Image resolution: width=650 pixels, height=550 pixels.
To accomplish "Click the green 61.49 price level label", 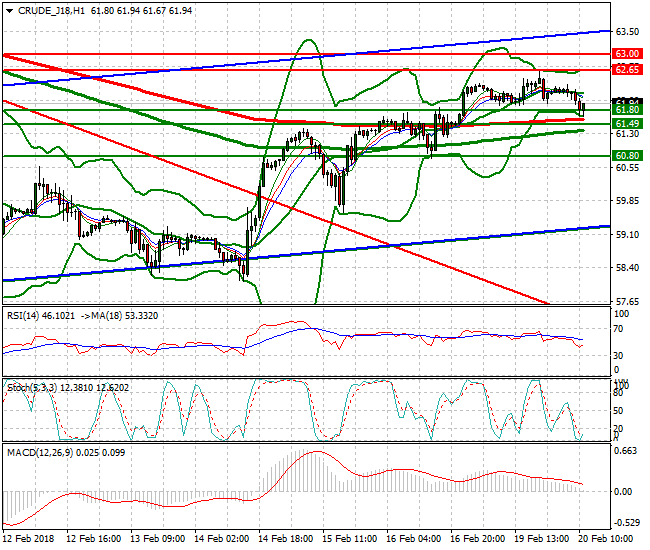I will tap(627, 124).
